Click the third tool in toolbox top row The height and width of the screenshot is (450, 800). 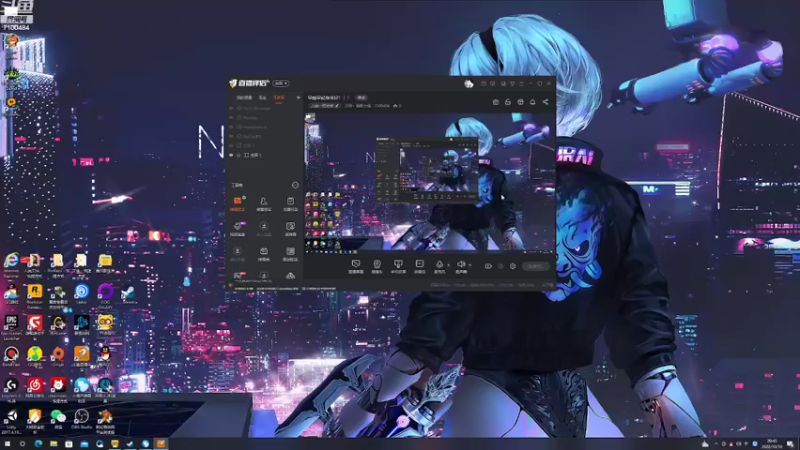point(290,204)
